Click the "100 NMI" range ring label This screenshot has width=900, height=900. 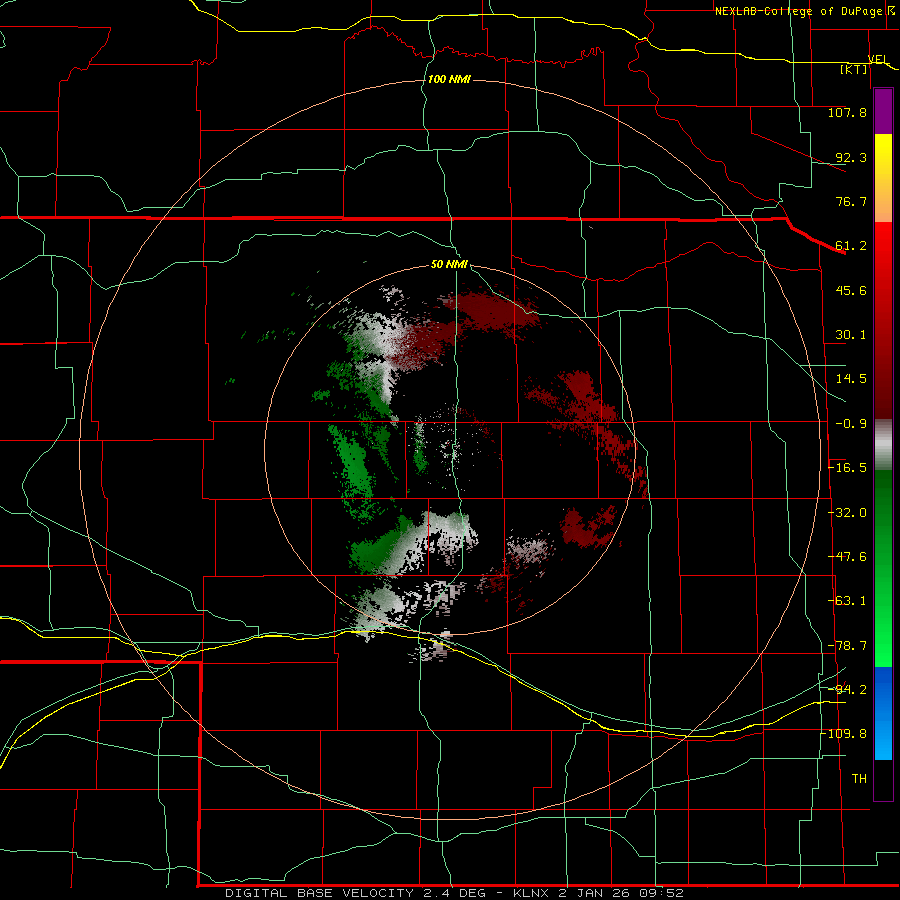pos(449,79)
